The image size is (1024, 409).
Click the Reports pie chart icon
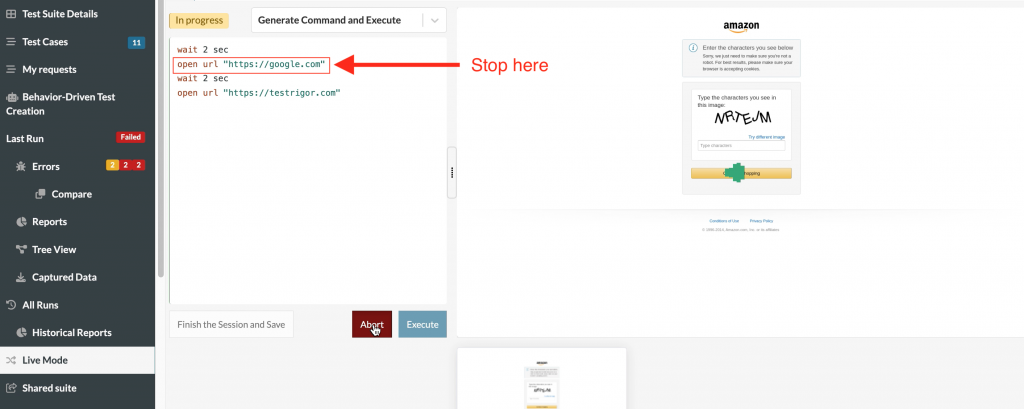pos(21,221)
